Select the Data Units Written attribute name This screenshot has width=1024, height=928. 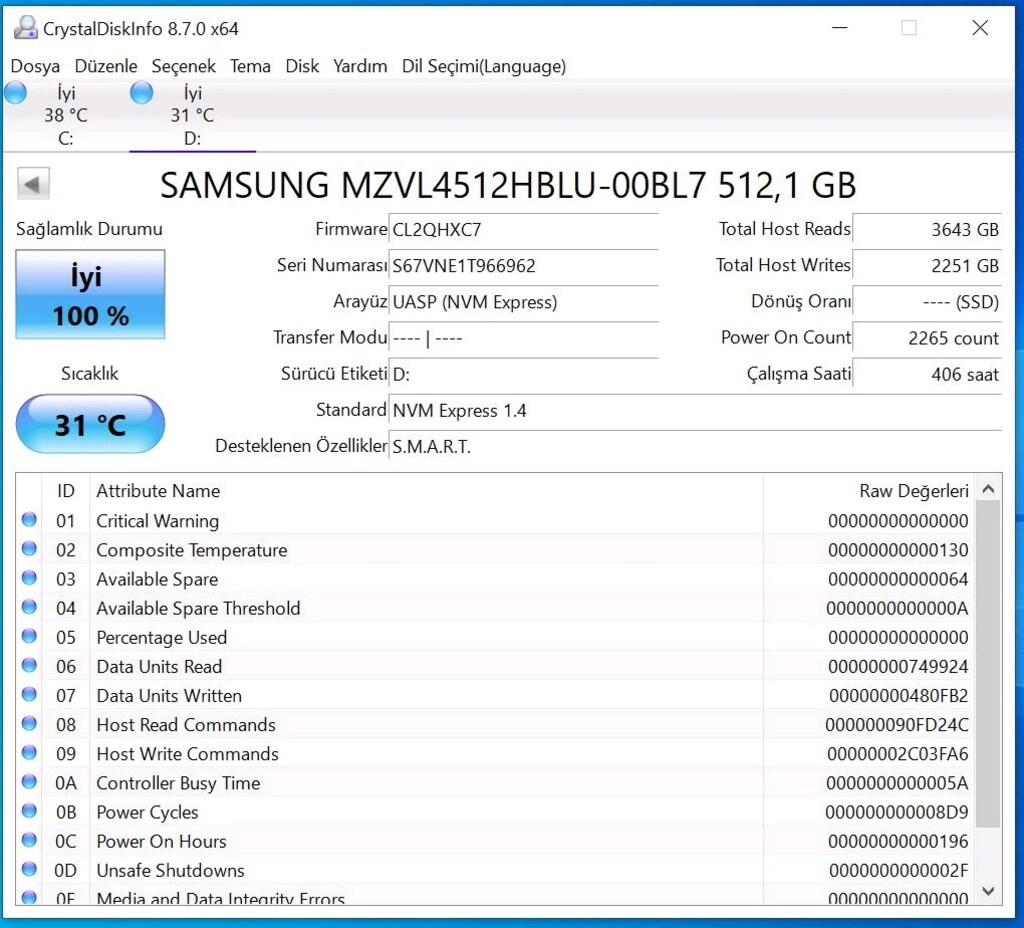click(x=168, y=696)
